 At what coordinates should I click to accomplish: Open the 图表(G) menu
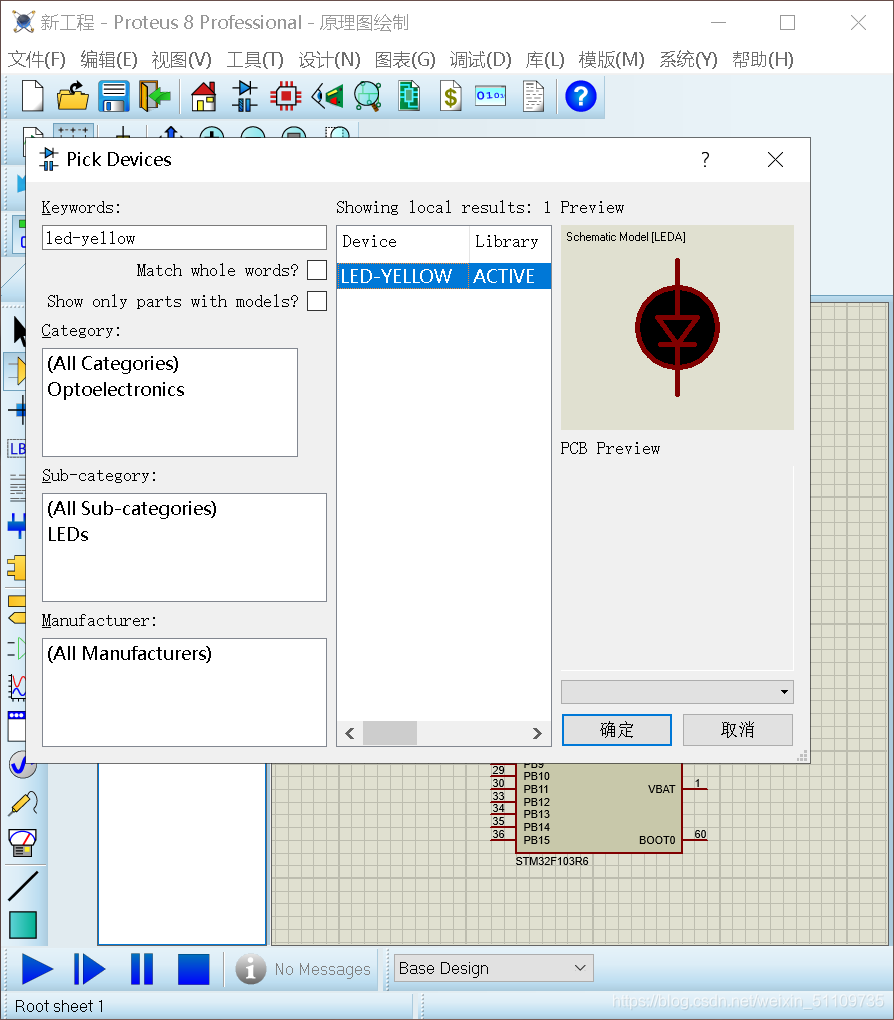point(405,60)
